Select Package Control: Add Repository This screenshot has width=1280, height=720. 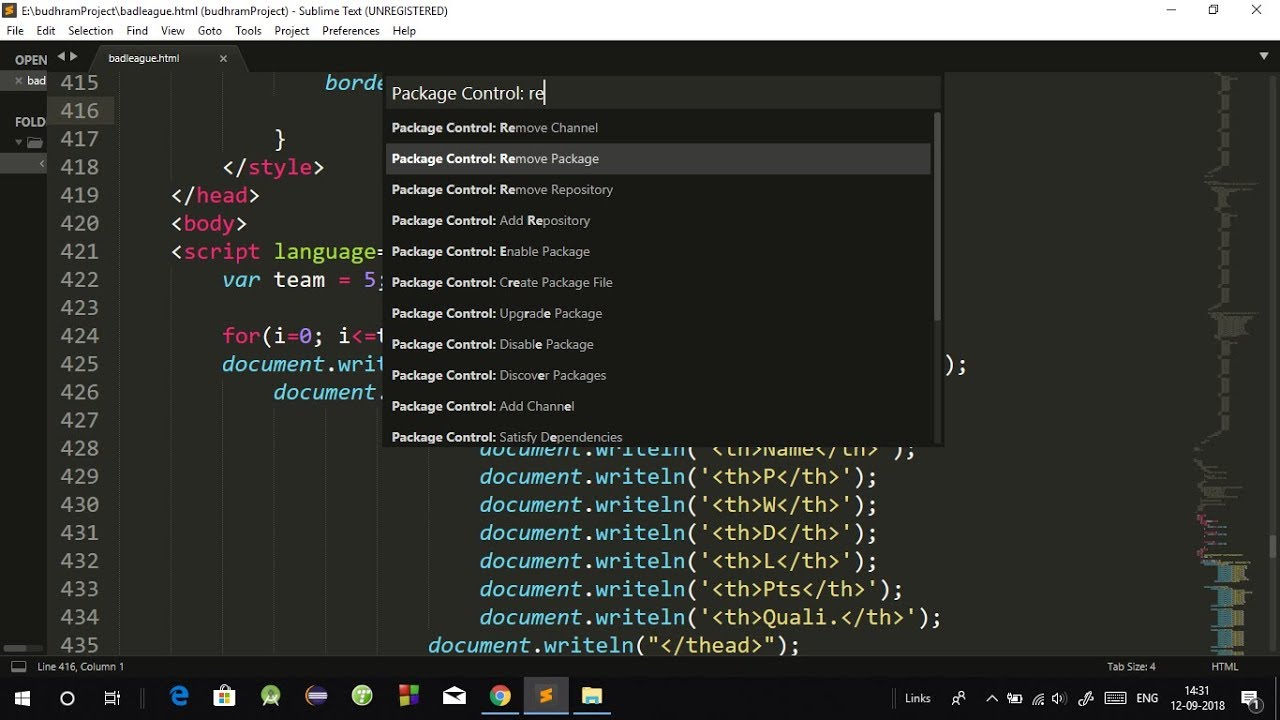(x=658, y=221)
